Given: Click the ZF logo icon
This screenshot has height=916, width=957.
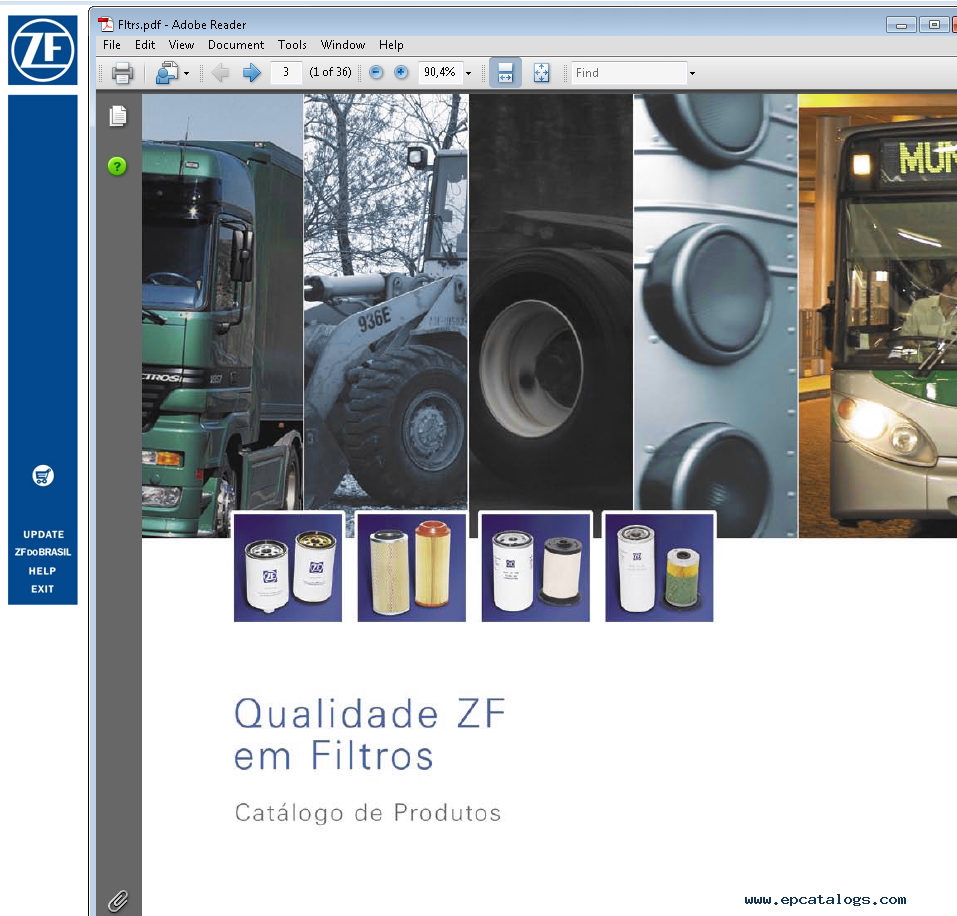Looking at the screenshot, I should tap(43, 50).
